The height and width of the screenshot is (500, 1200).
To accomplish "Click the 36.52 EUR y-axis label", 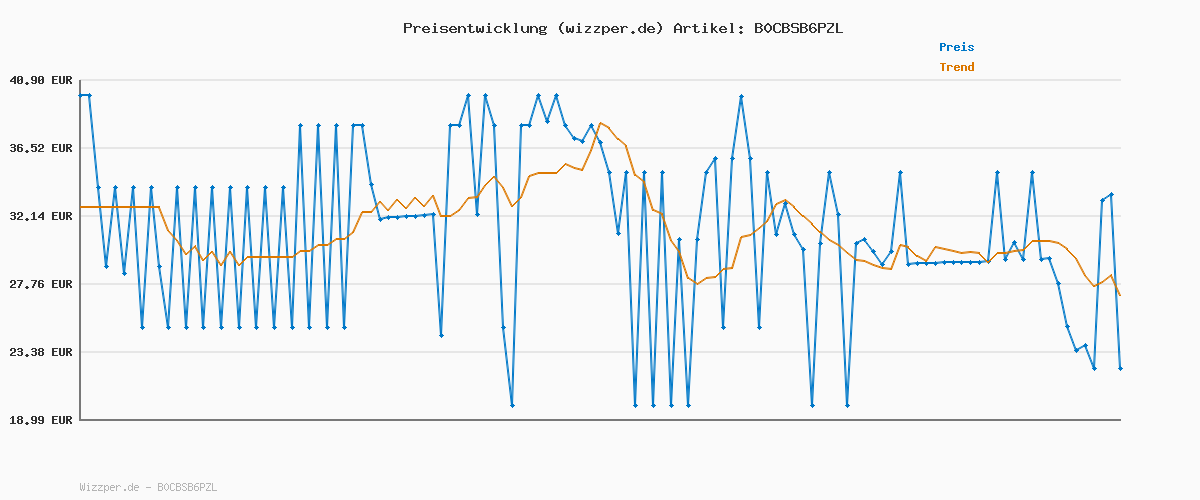I will (41, 148).
